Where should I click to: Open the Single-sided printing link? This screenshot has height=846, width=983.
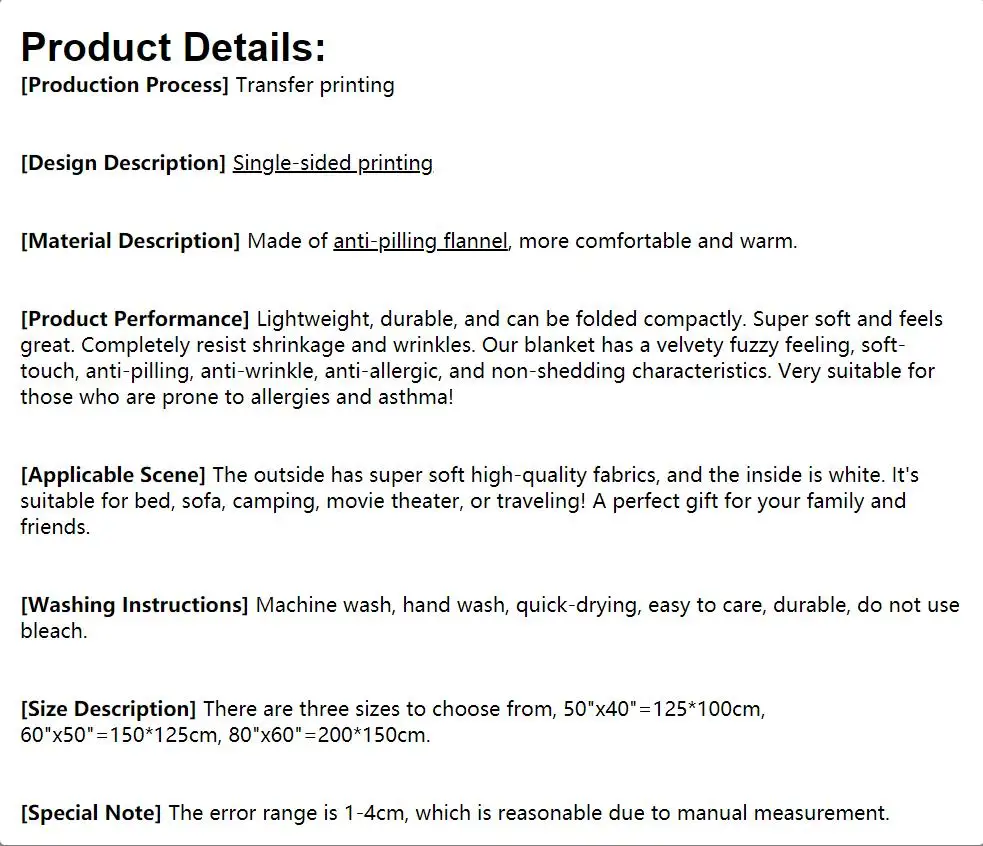[x=333, y=163]
